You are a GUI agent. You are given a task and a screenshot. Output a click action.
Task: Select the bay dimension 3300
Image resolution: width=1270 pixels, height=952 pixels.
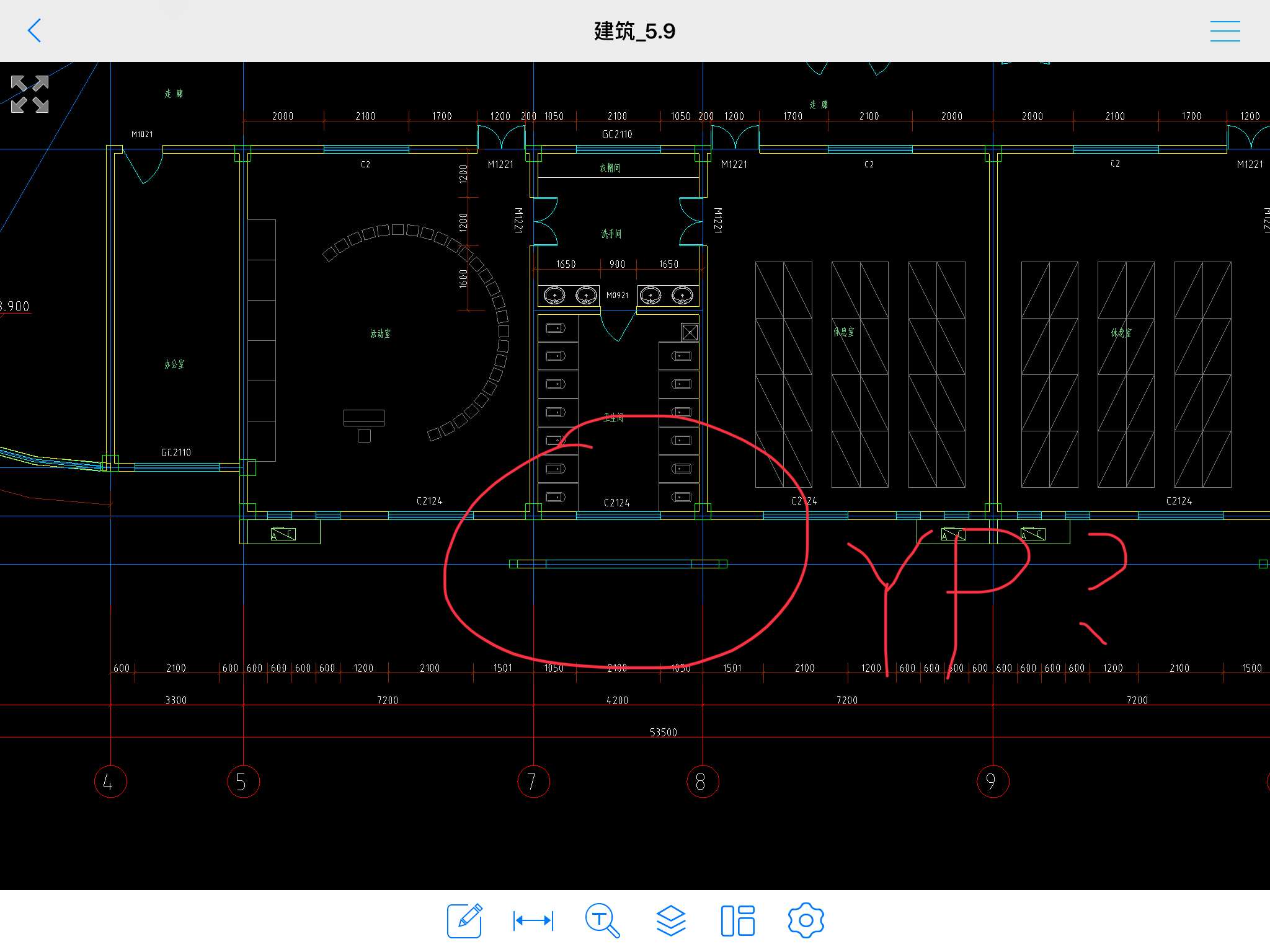[176, 700]
